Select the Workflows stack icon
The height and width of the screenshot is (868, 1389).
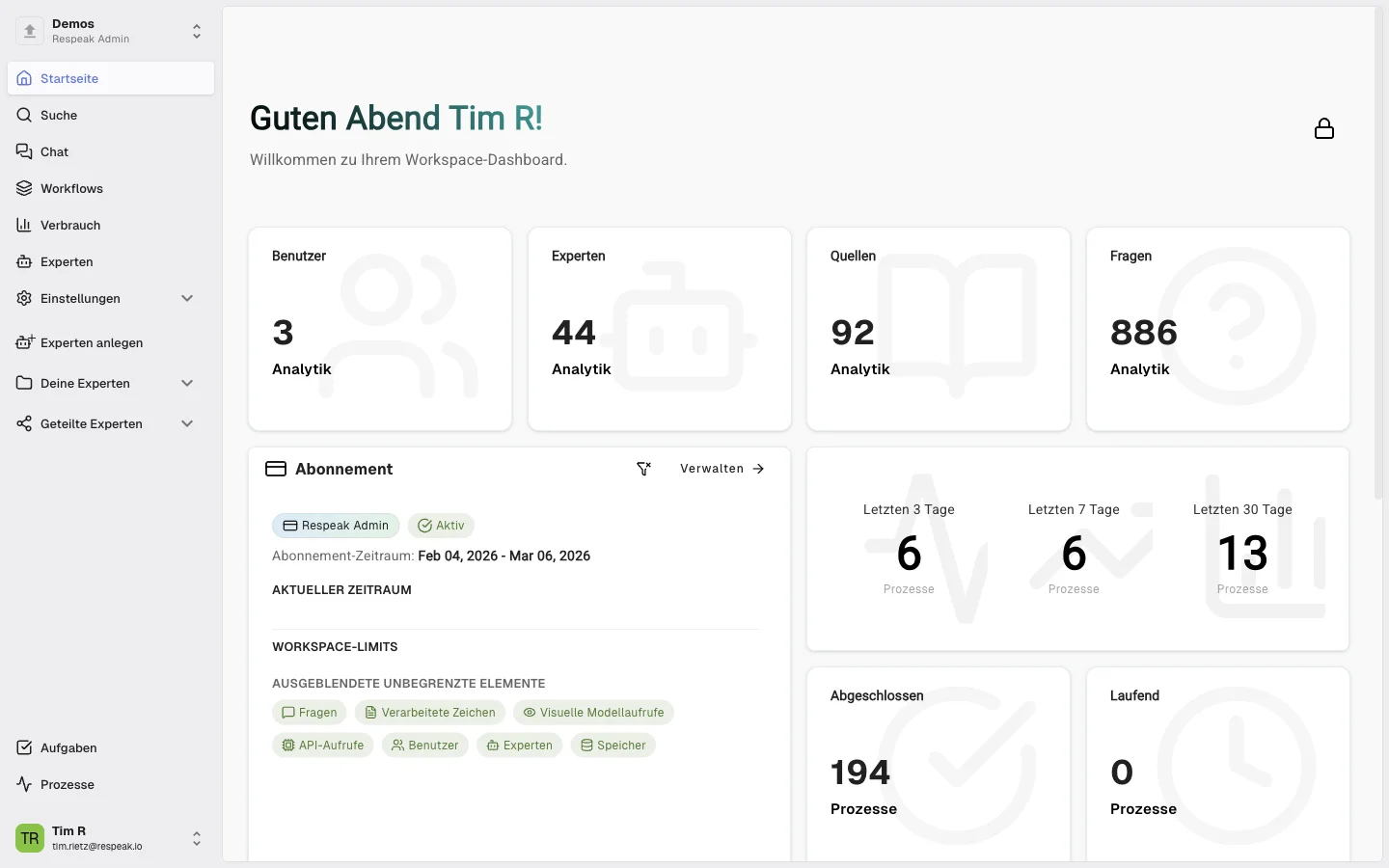pos(24,188)
